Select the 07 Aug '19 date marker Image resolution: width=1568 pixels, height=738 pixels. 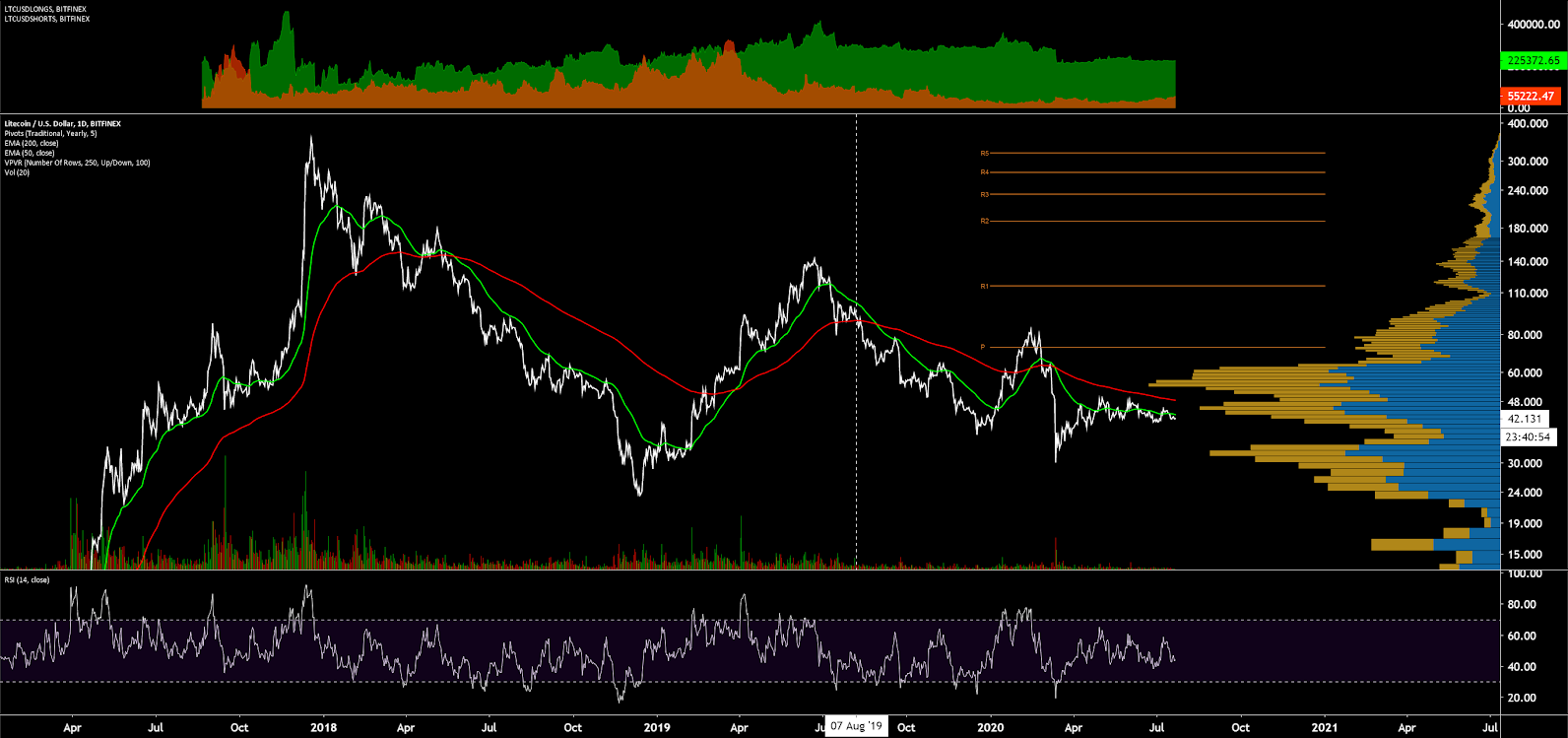point(856,727)
